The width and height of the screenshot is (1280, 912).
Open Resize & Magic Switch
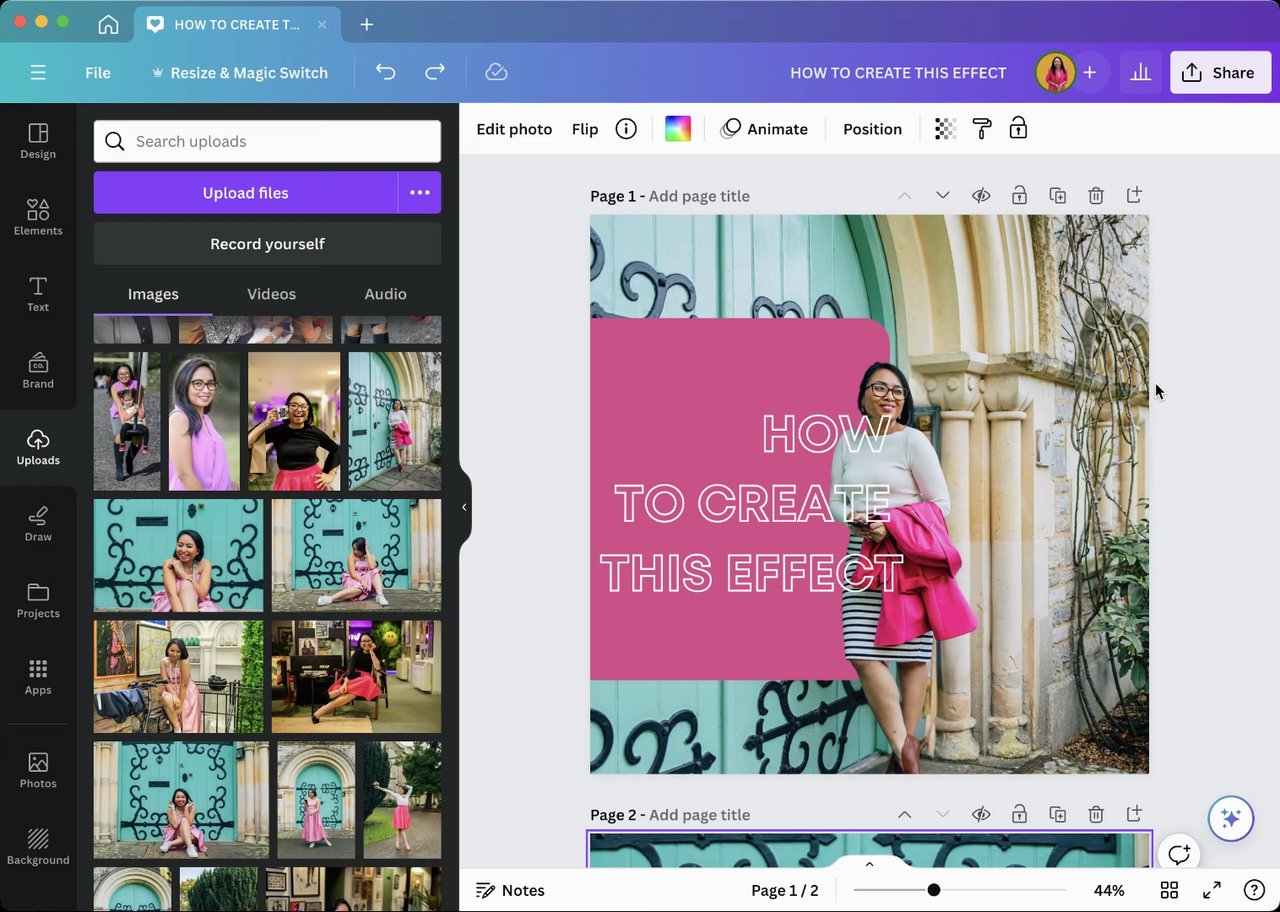click(239, 73)
